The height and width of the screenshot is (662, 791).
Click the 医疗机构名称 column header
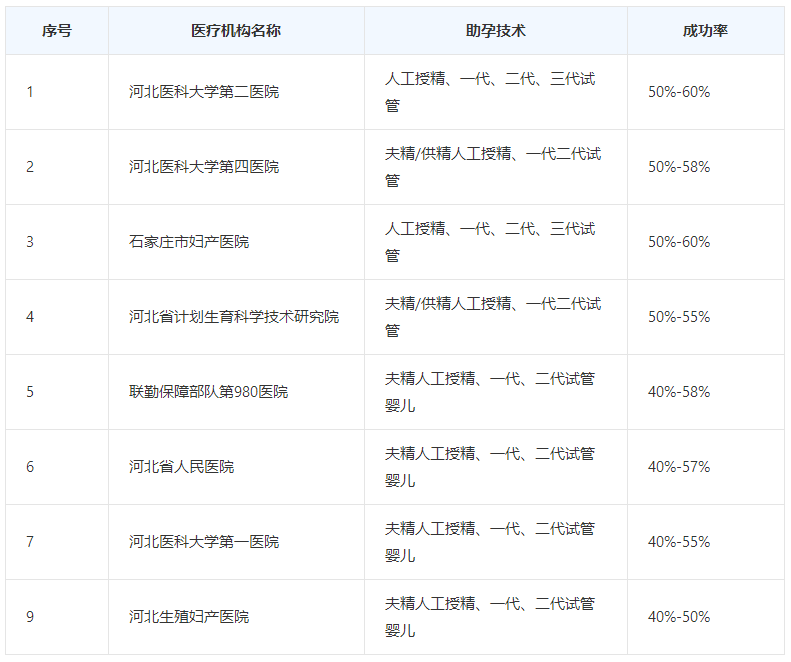[x=236, y=31]
